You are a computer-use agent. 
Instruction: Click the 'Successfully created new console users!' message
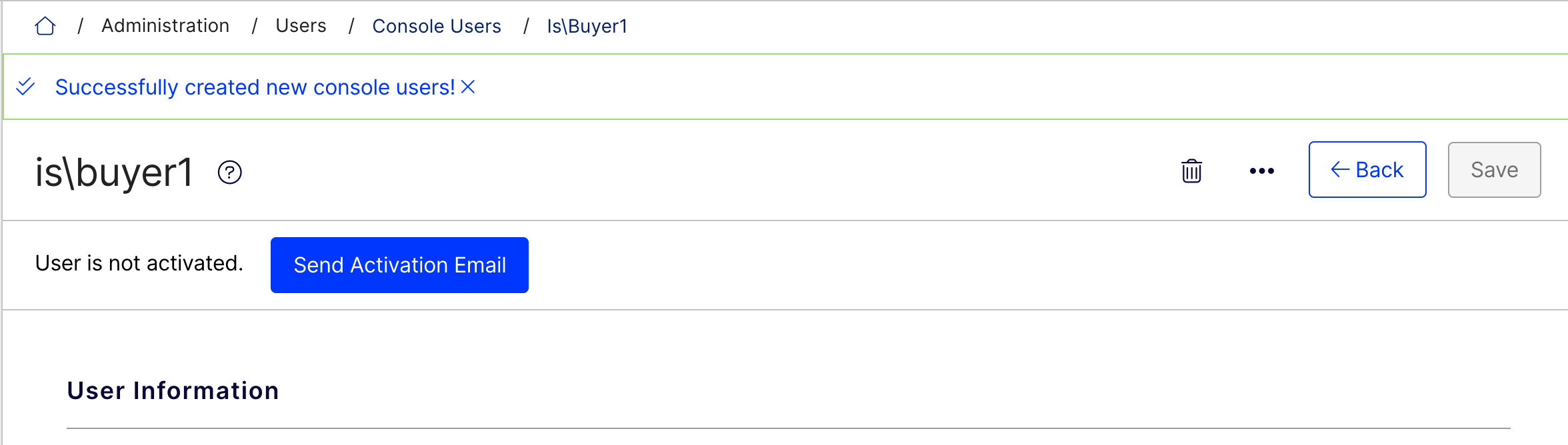tap(255, 87)
